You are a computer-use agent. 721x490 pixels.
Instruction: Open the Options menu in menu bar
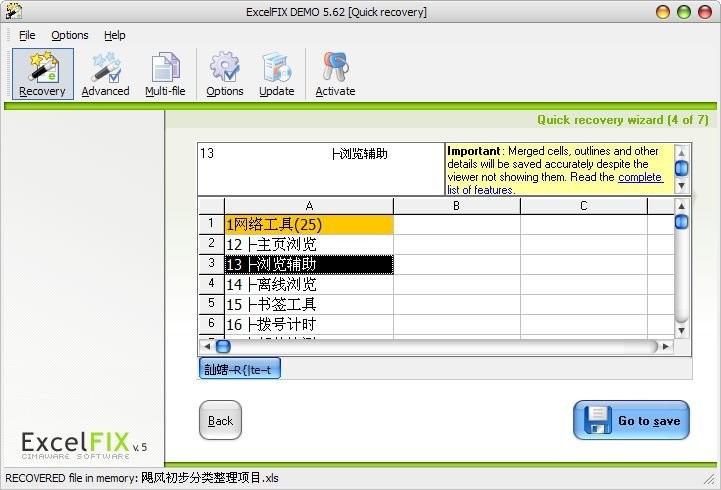click(70, 35)
